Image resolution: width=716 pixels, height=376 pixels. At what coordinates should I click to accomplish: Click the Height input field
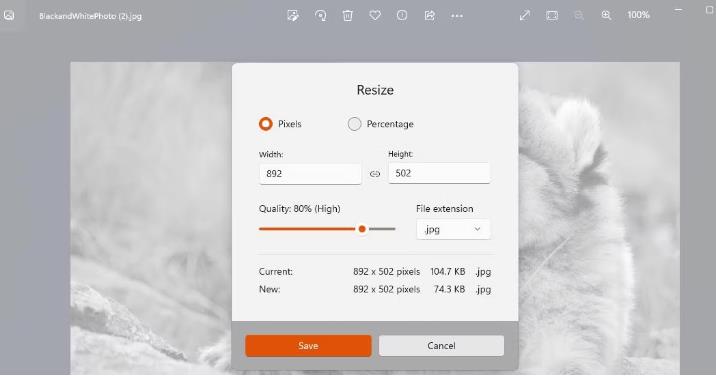tap(439, 173)
